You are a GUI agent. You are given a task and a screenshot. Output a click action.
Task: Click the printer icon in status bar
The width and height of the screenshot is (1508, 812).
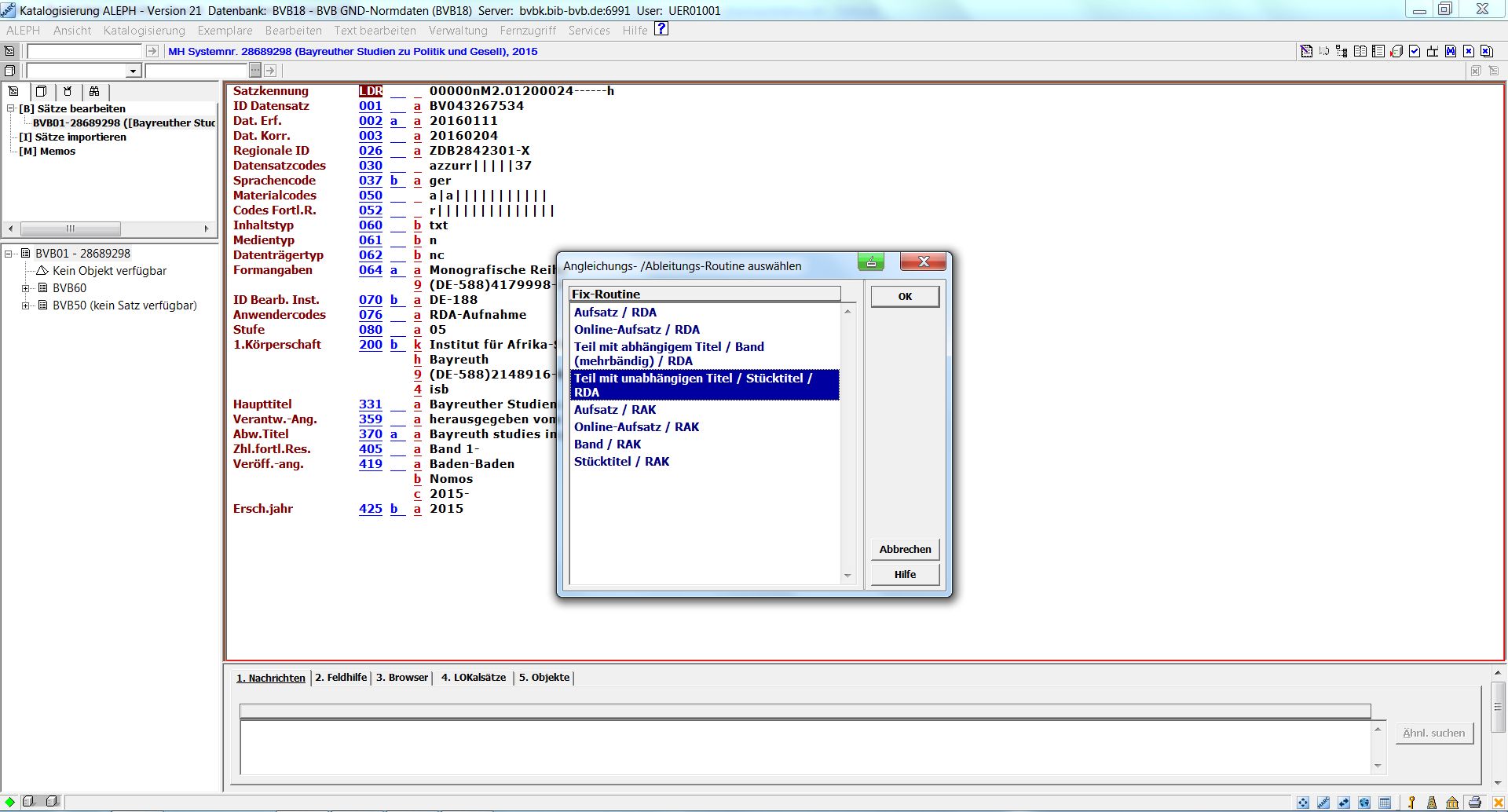[x=1475, y=803]
